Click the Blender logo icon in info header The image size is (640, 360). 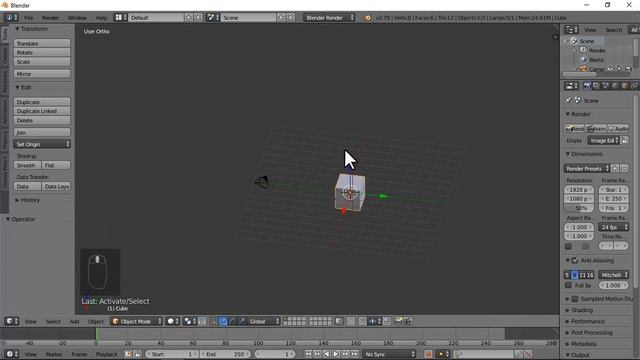coord(367,18)
